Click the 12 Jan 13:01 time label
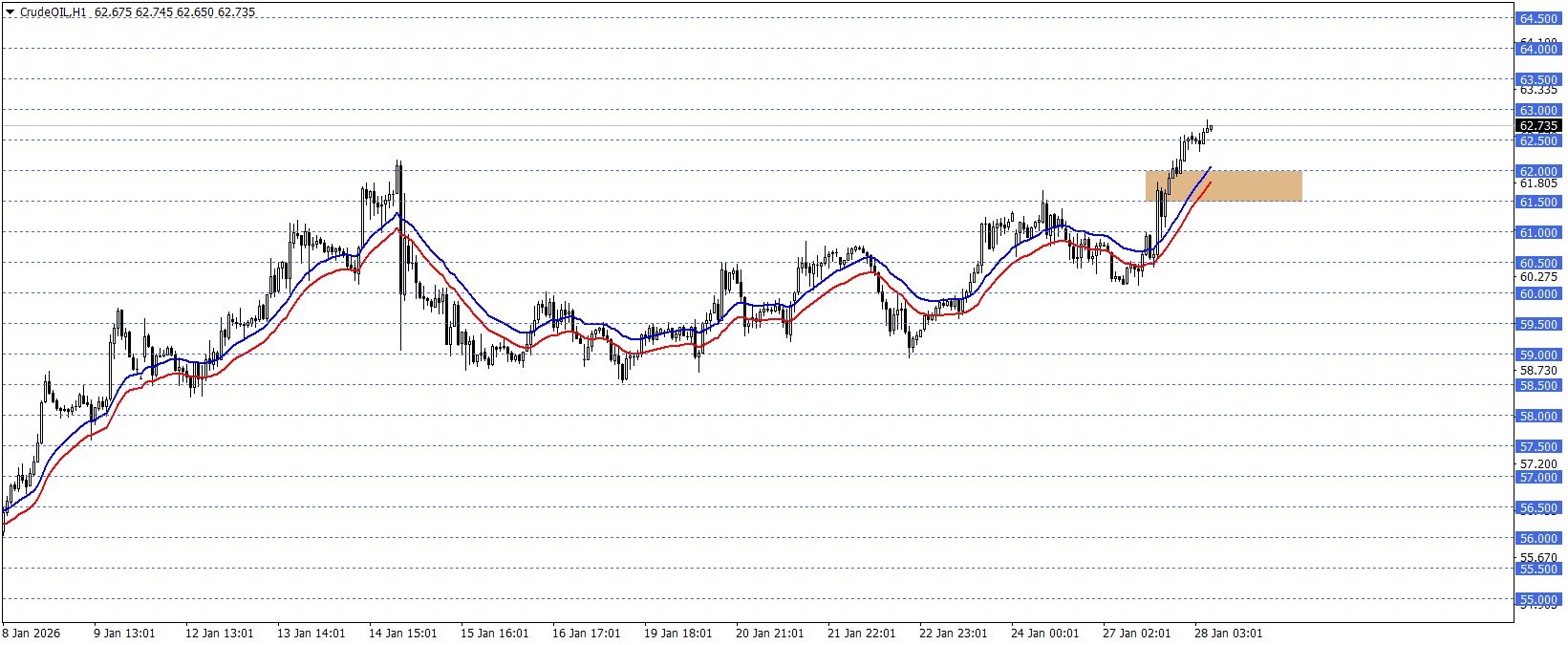1568x645 pixels. point(219,634)
